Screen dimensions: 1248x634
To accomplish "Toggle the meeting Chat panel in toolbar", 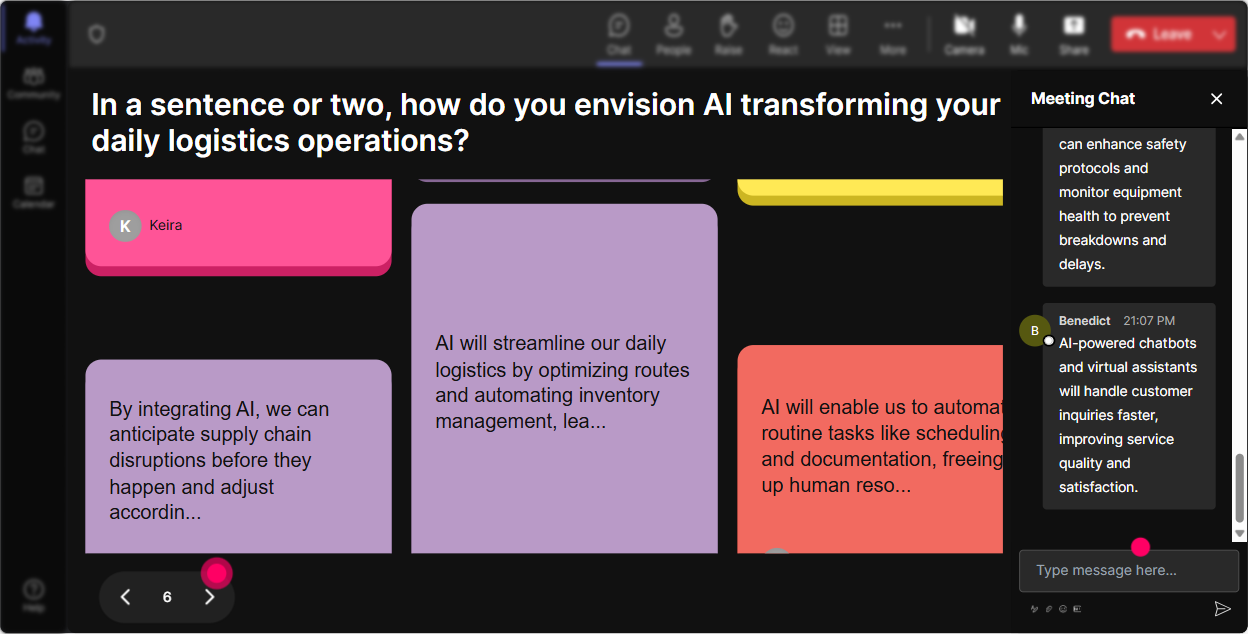I will click(619, 34).
